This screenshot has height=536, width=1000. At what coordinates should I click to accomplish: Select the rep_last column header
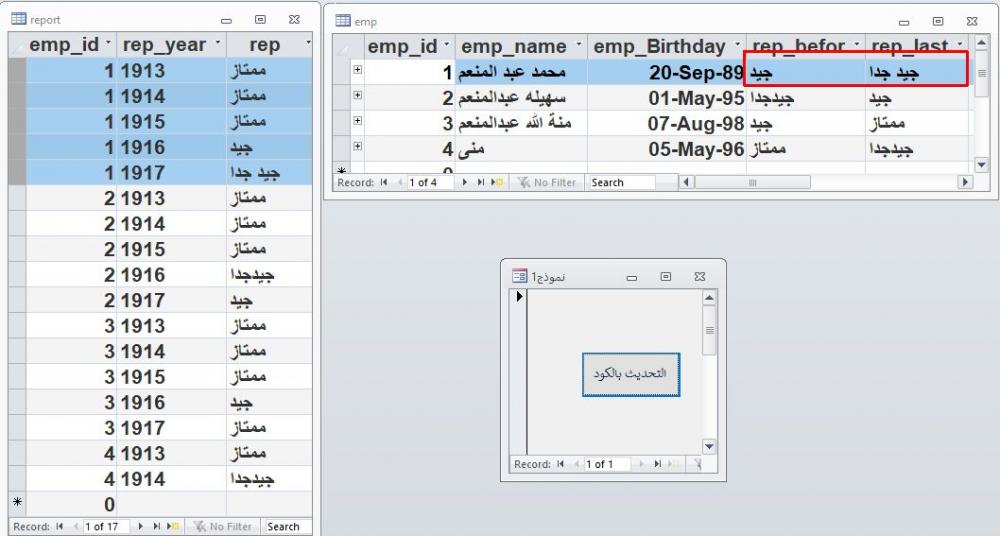coord(908,46)
